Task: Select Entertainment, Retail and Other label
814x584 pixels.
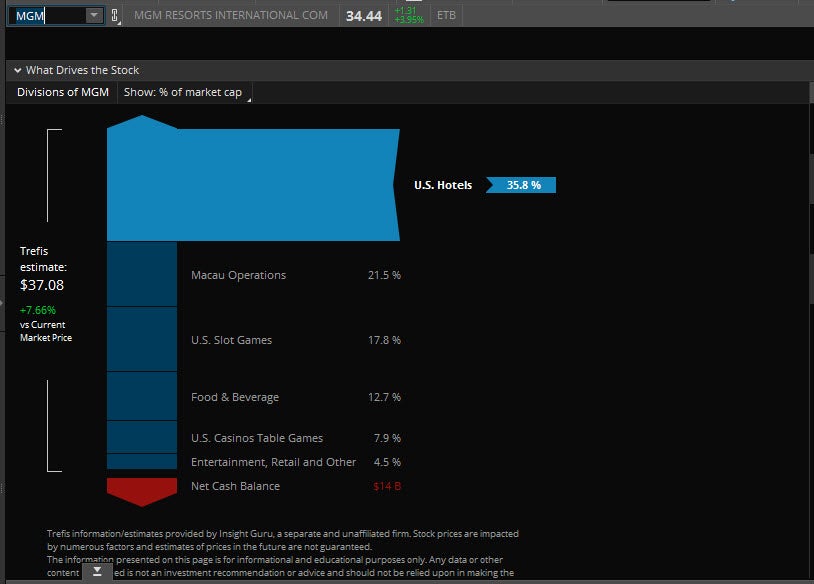Action: coord(274,462)
